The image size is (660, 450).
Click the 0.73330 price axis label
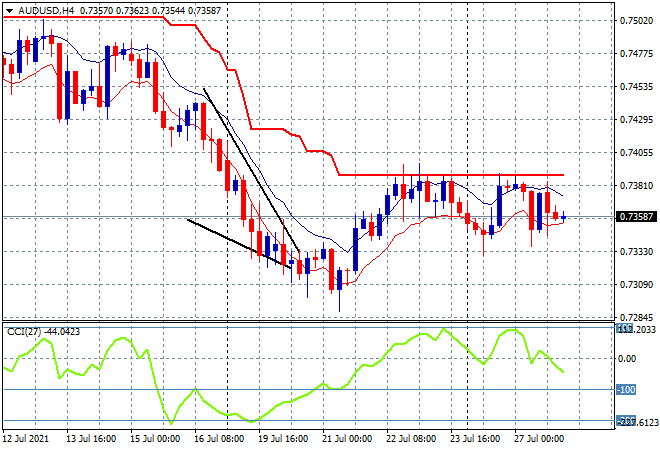tap(636, 252)
